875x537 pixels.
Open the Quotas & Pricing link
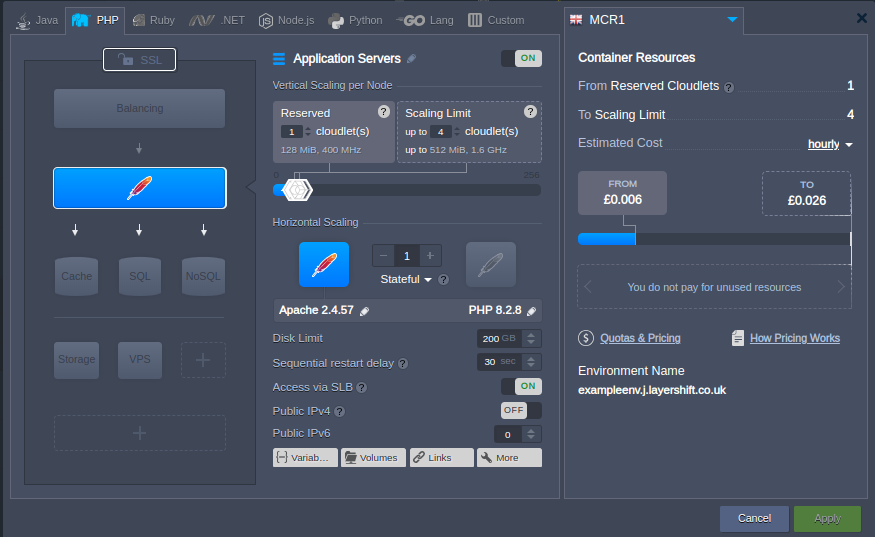click(x=640, y=338)
